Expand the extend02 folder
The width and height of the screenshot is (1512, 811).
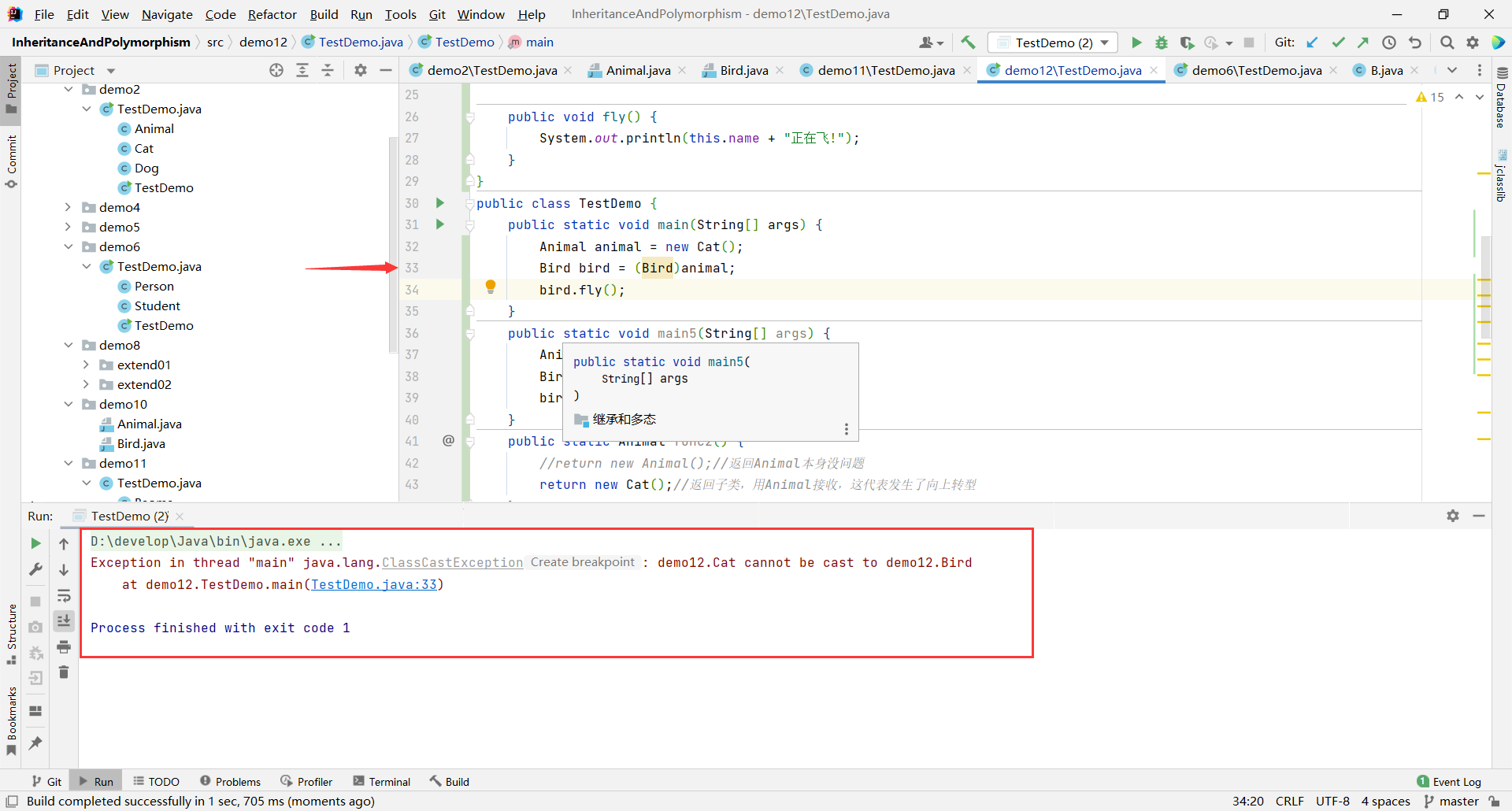[87, 384]
